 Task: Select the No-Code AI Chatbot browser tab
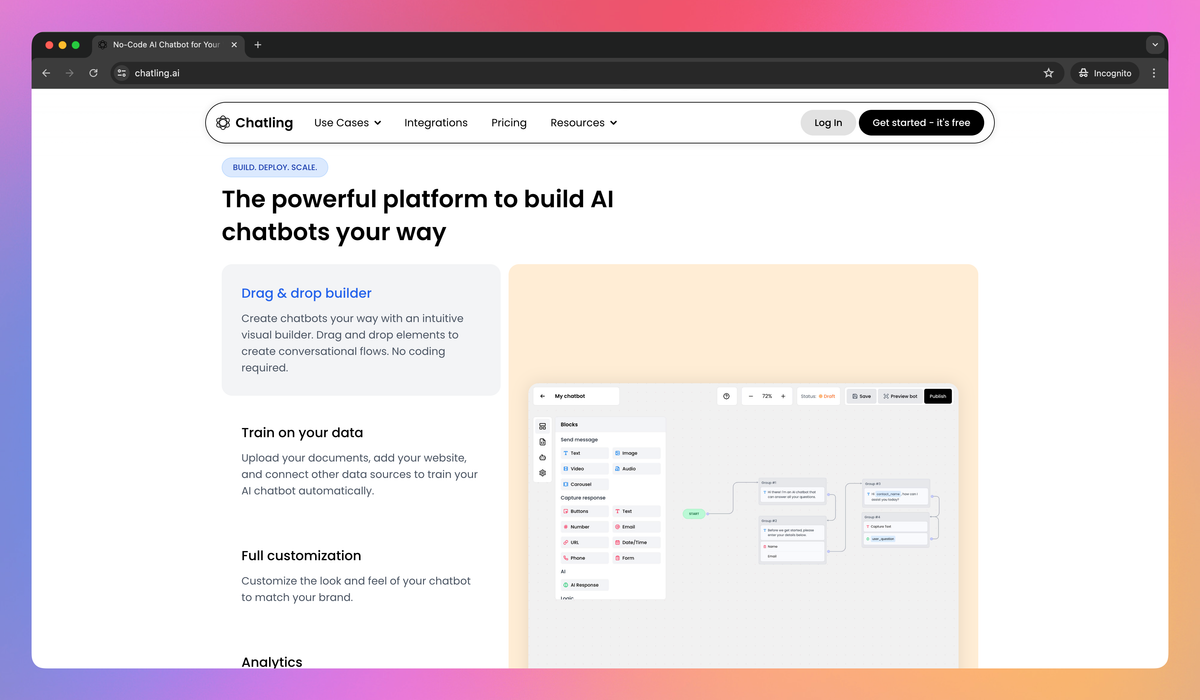tap(168, 45)
